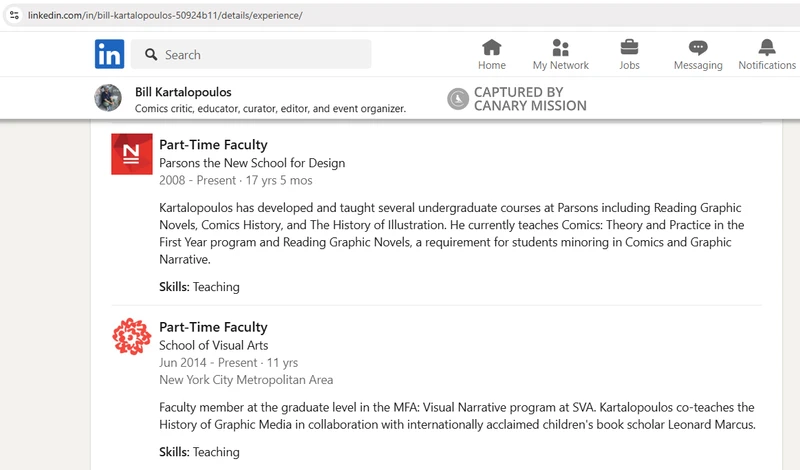Image resolution: width=800 pixels, height=470 pixels.
Task: Open Messaging nav item
Action: coord(698,55)
